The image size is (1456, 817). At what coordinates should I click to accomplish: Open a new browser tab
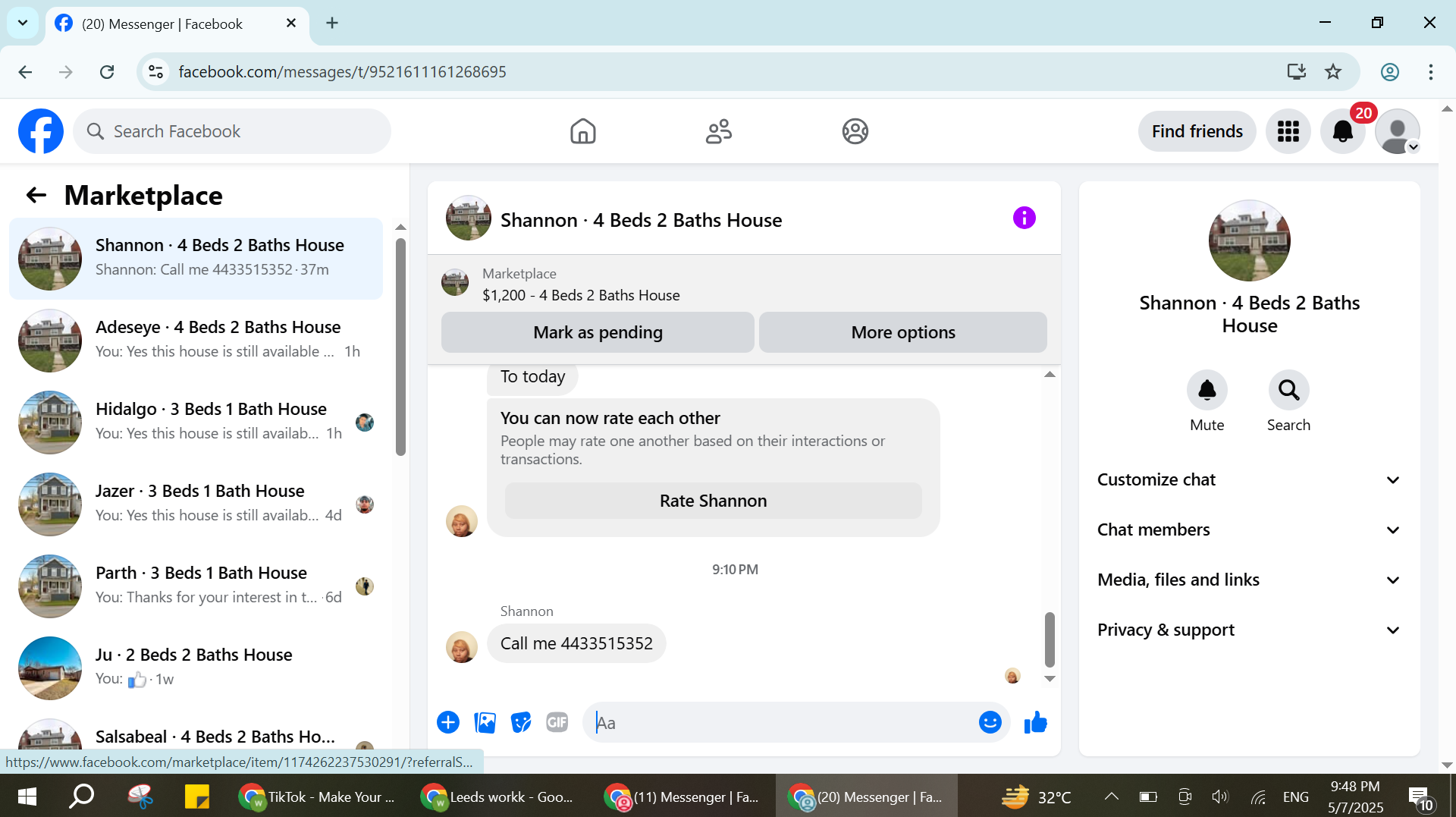tap(332, 23)
